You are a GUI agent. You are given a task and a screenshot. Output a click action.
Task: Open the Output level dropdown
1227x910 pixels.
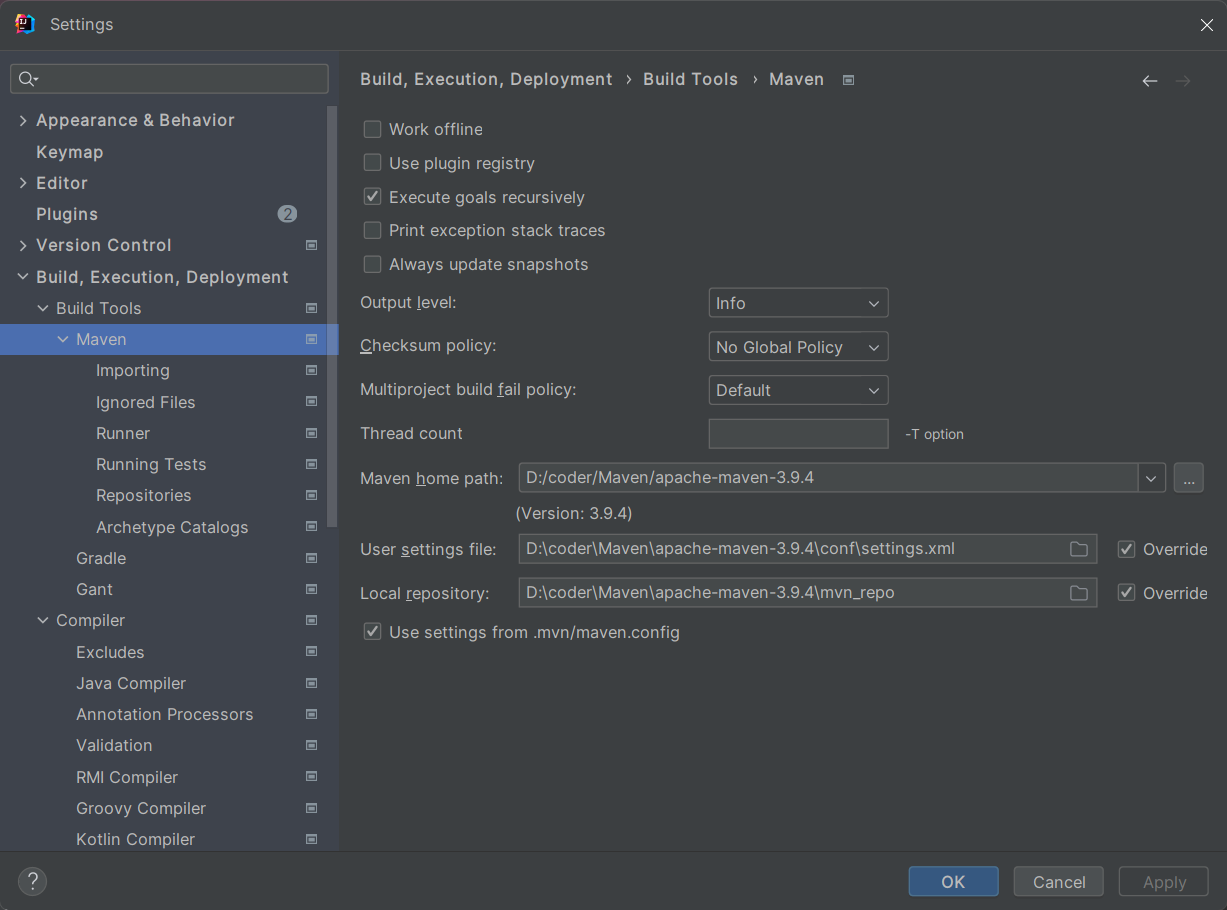[798, 303]
